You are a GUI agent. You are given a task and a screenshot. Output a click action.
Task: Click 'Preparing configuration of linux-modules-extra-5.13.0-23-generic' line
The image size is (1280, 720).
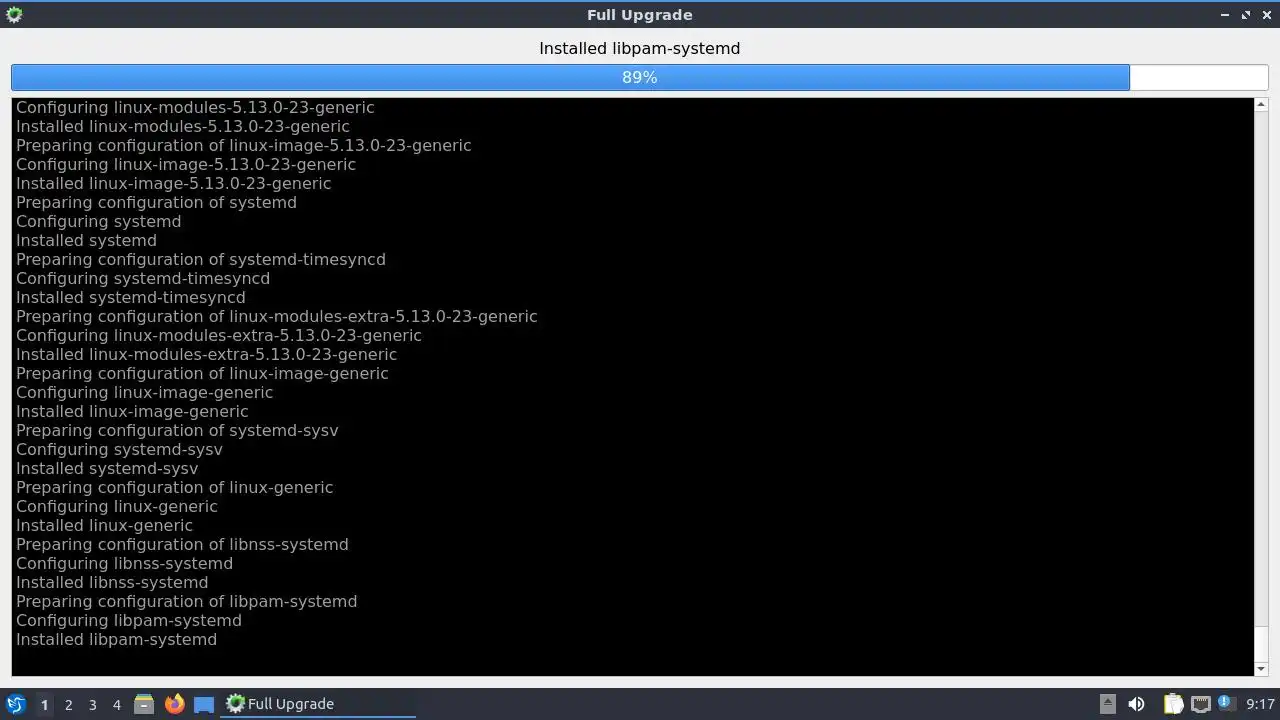277,316
